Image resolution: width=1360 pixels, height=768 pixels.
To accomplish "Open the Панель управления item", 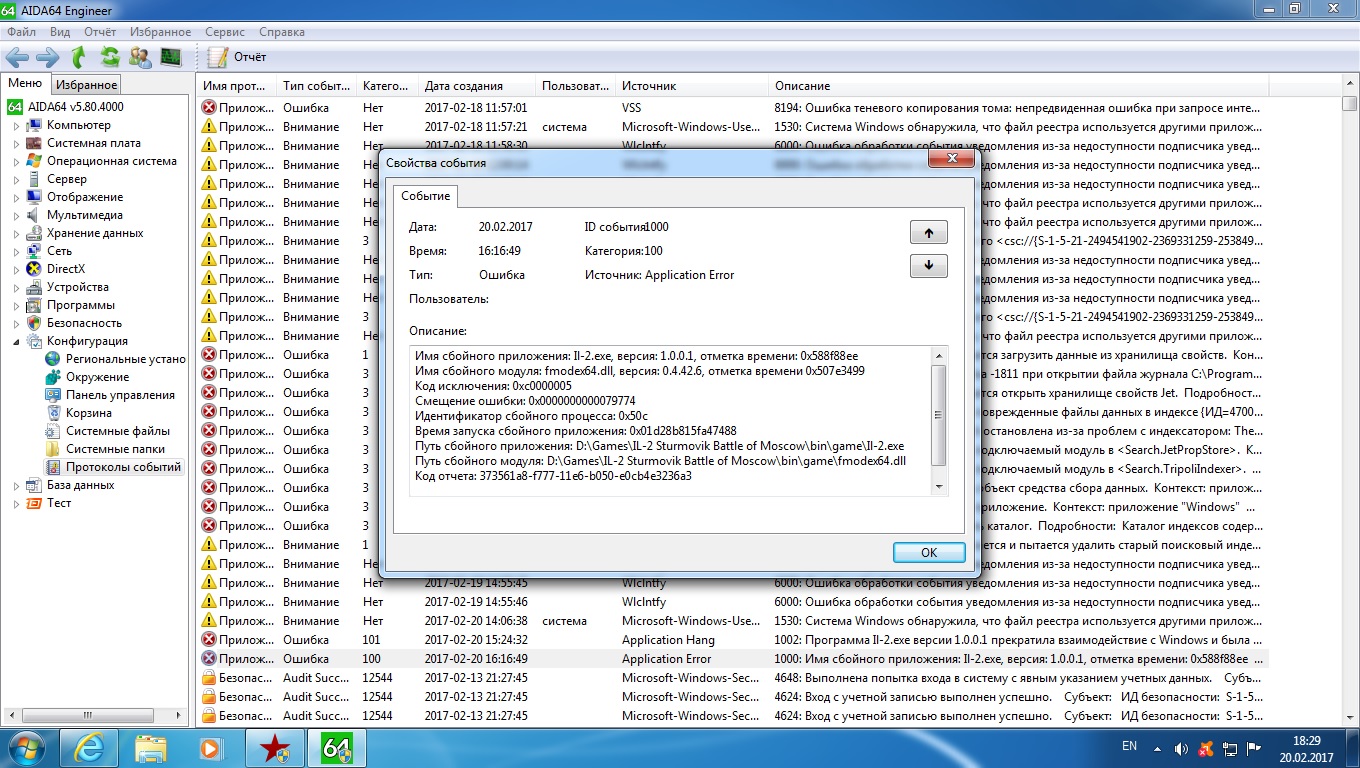I will pos(111,395).
